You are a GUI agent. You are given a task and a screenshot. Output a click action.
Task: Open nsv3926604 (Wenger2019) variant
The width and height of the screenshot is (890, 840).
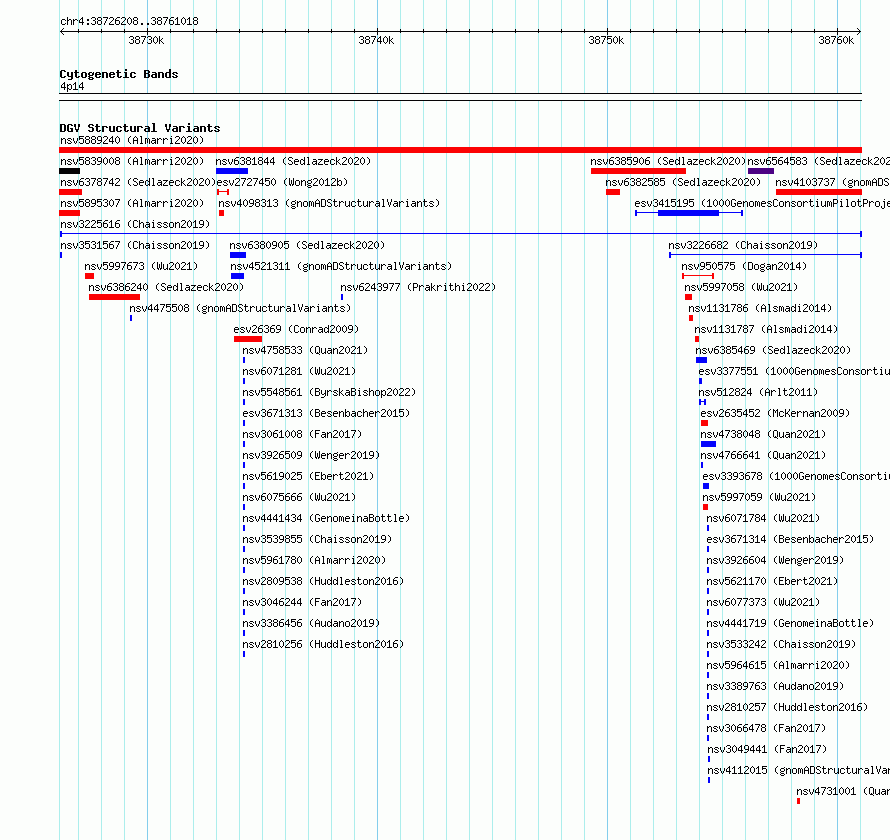[x=775, y=560]
